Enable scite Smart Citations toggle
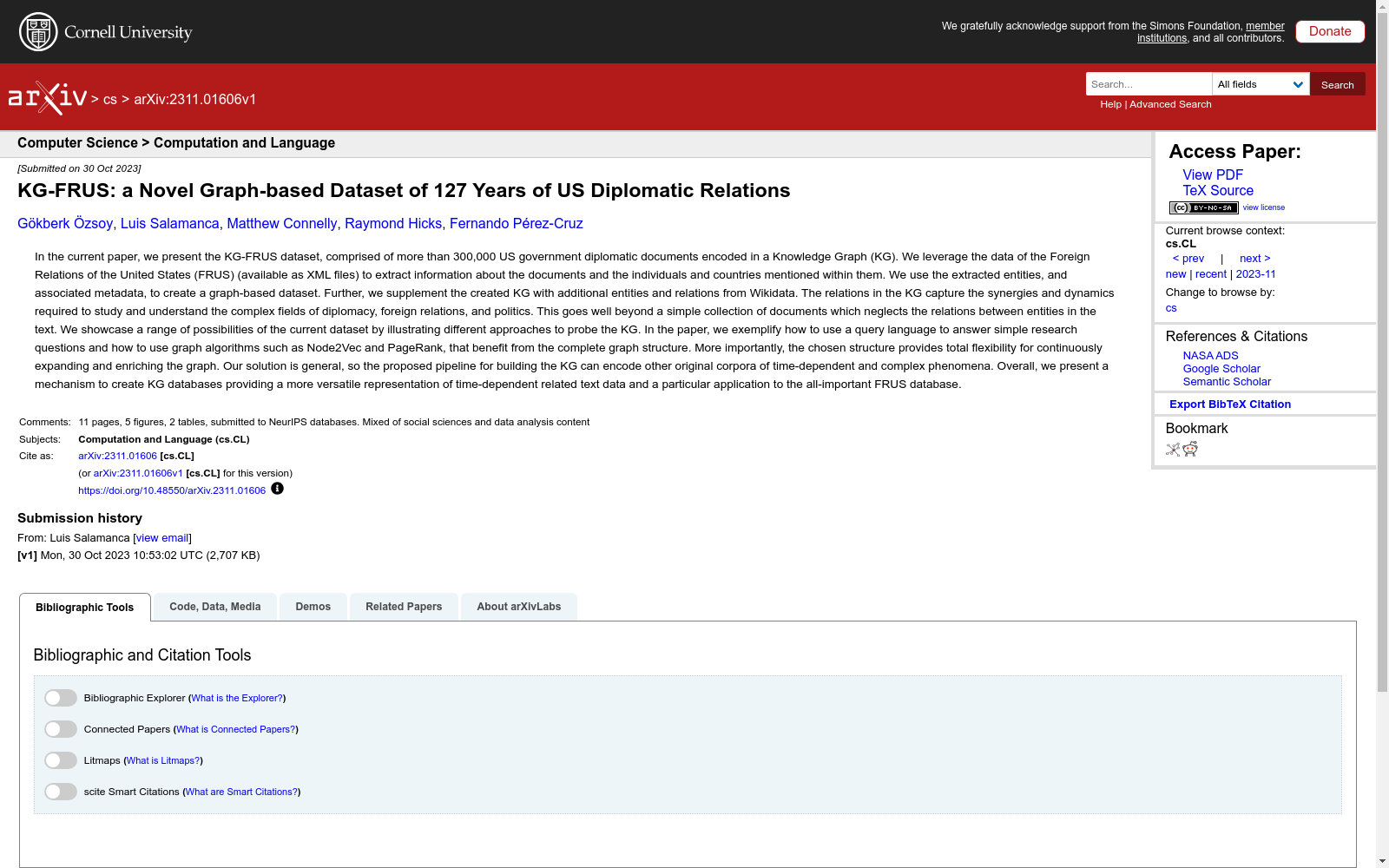 [x=61, y=792]
